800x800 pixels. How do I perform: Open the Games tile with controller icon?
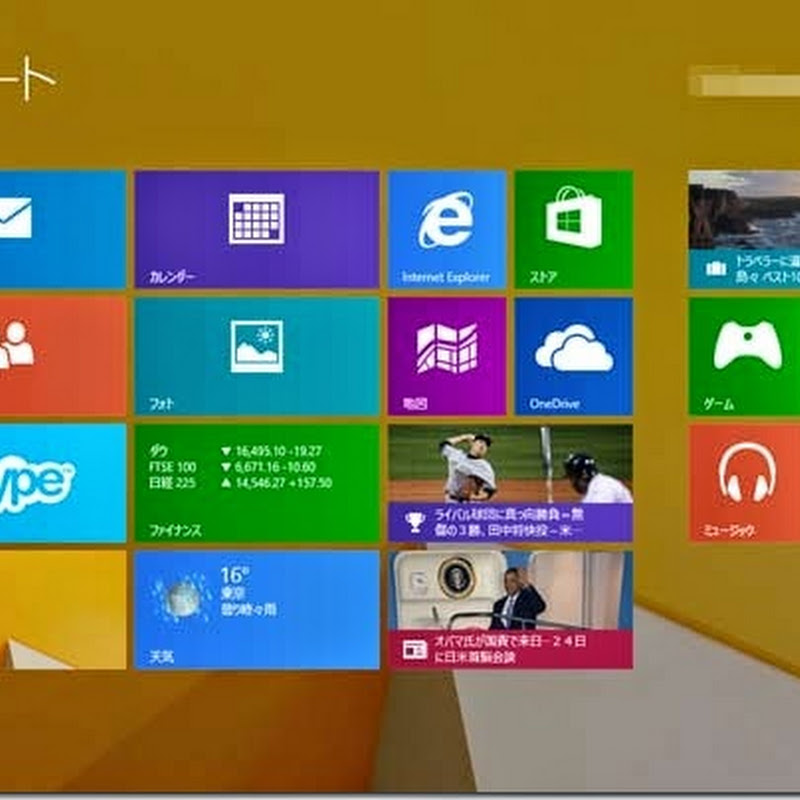coord(744,357)
